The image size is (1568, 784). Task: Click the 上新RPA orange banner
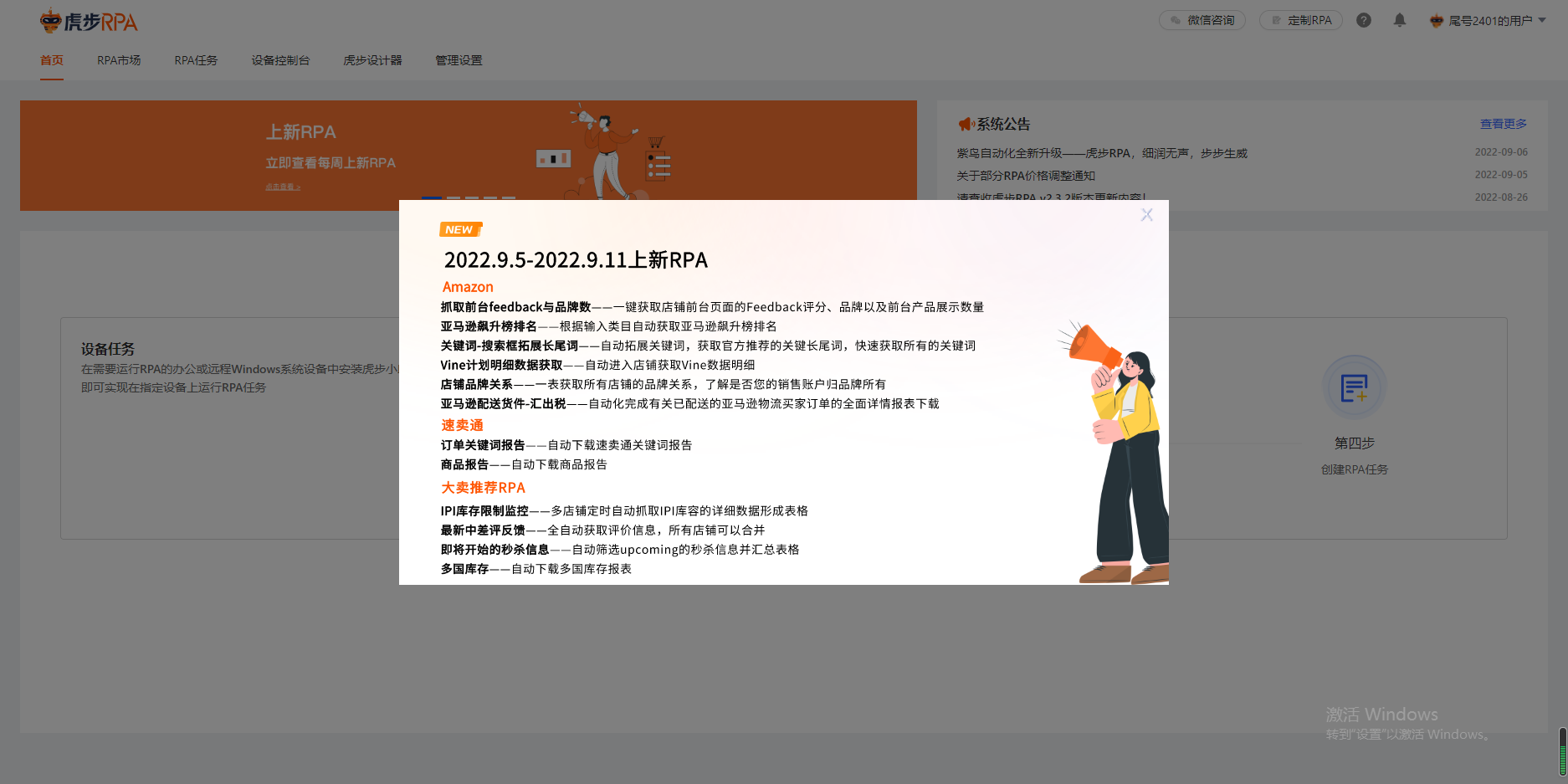(x=469, y=156)
